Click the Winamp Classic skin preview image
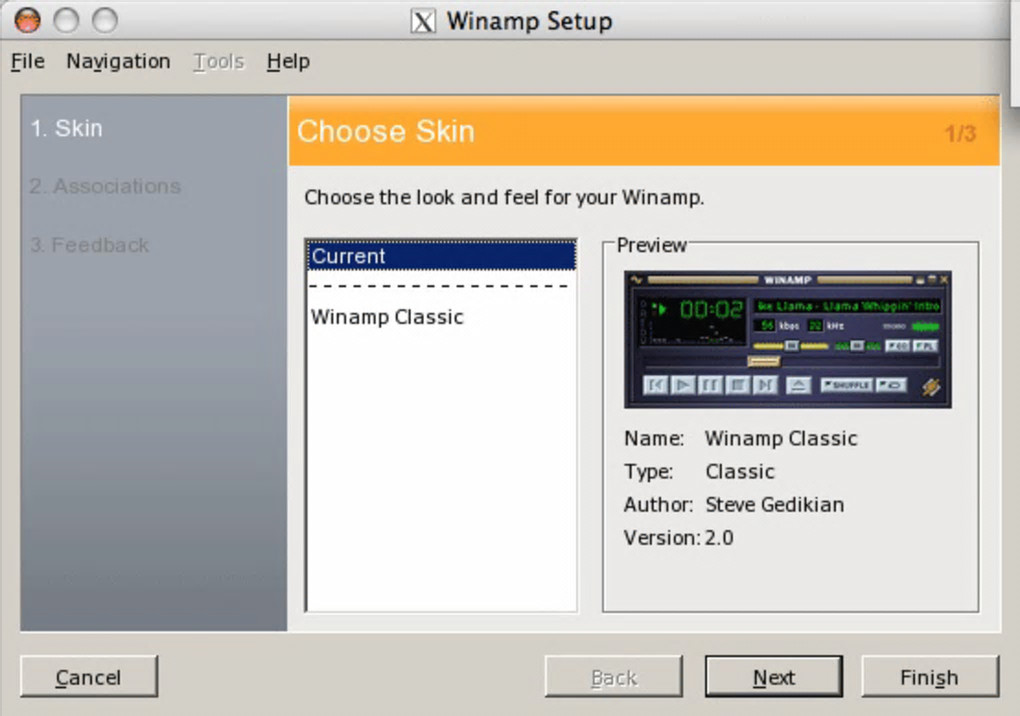Screen dimensions: 1020x716 (x=788, y=339)
